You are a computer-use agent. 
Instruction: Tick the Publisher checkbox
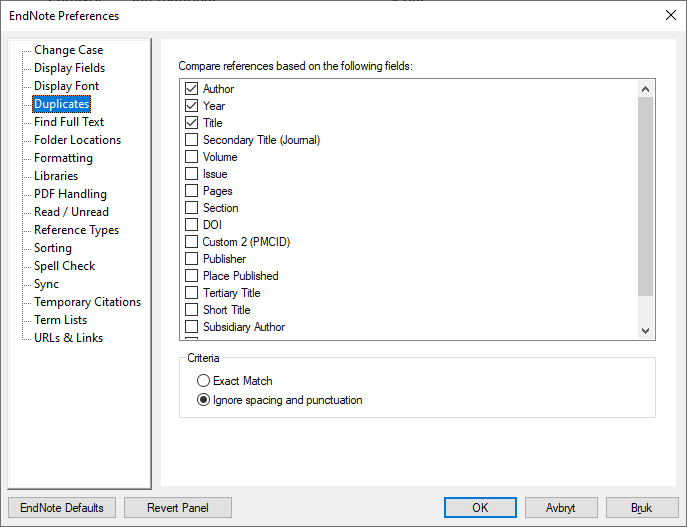(191, 259)
